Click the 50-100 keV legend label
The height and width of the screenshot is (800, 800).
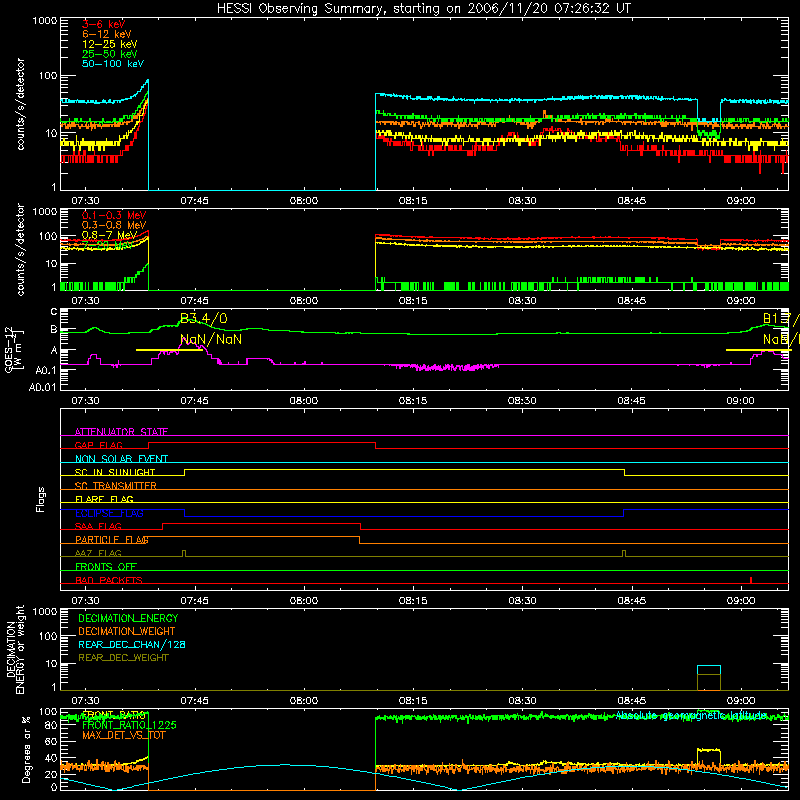[x=112, y=63]
